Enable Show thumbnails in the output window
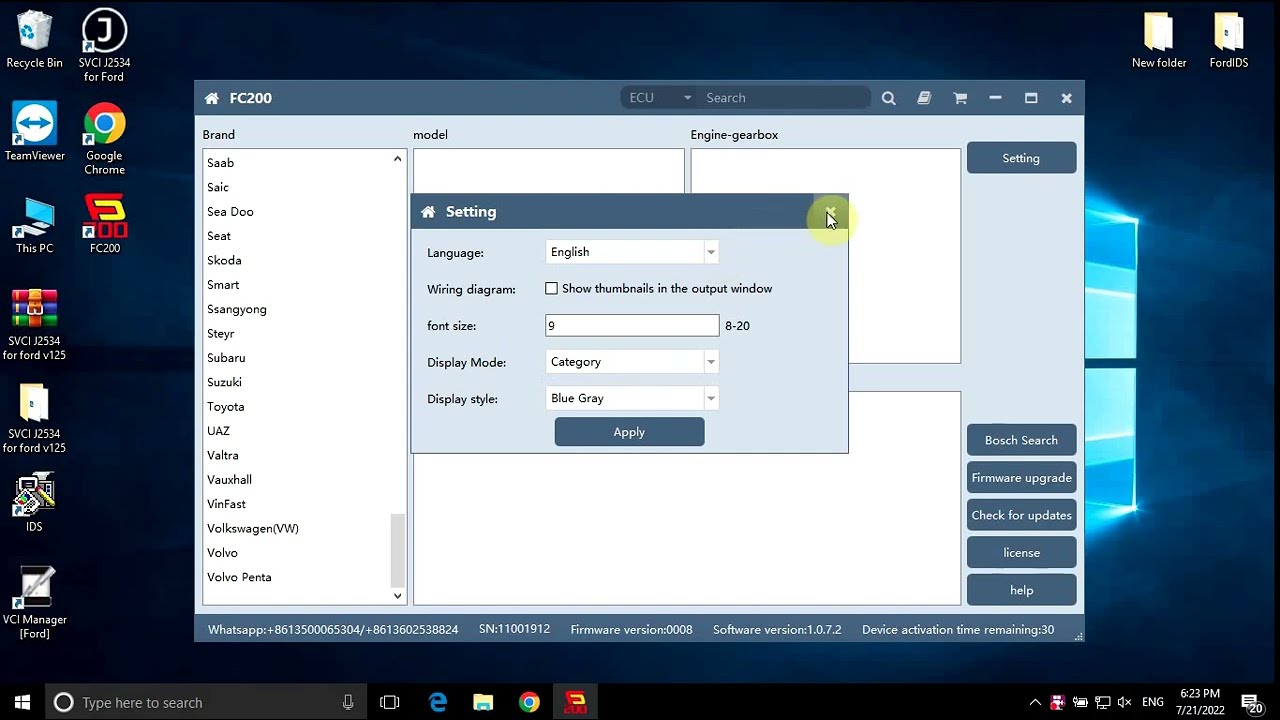This screenshot has height=720, width=1280. 551,289
